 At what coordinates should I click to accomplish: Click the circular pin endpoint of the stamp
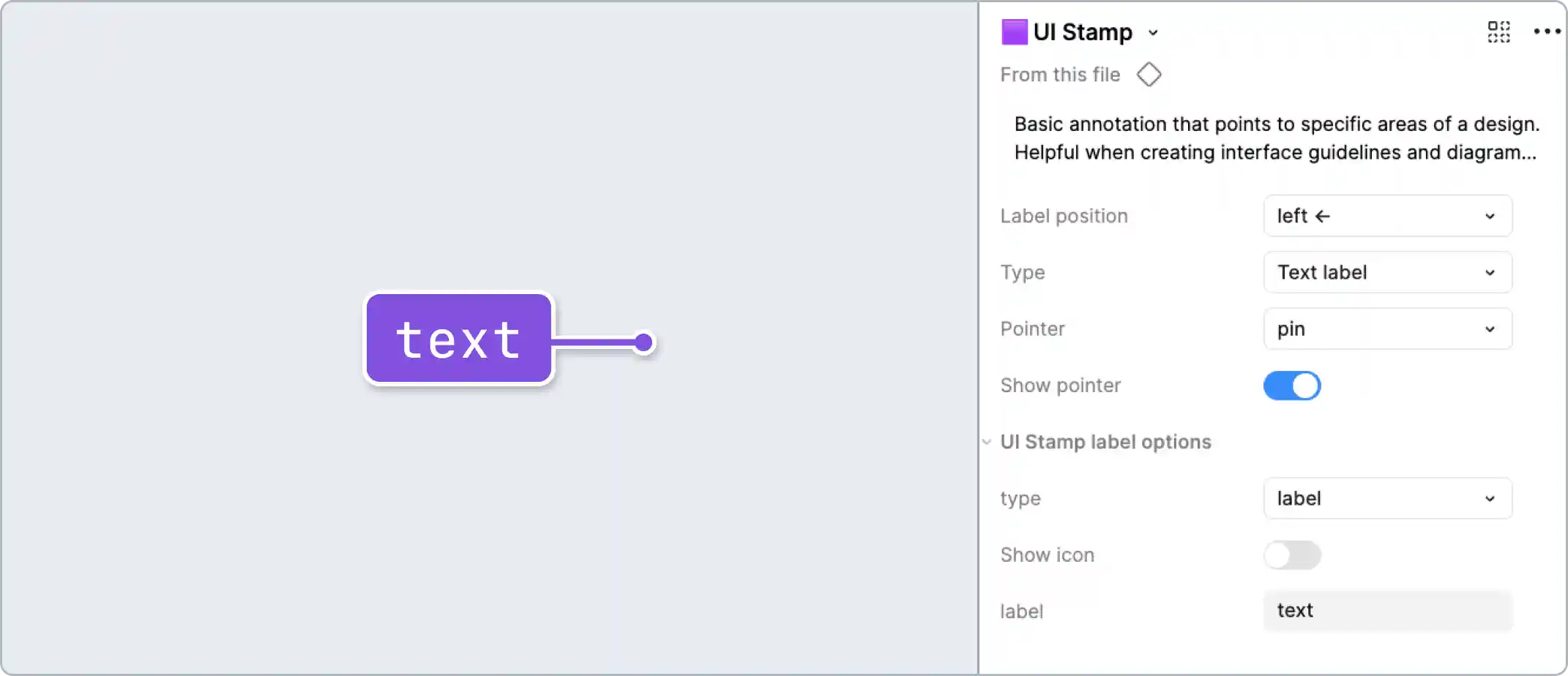click(643, 342)
